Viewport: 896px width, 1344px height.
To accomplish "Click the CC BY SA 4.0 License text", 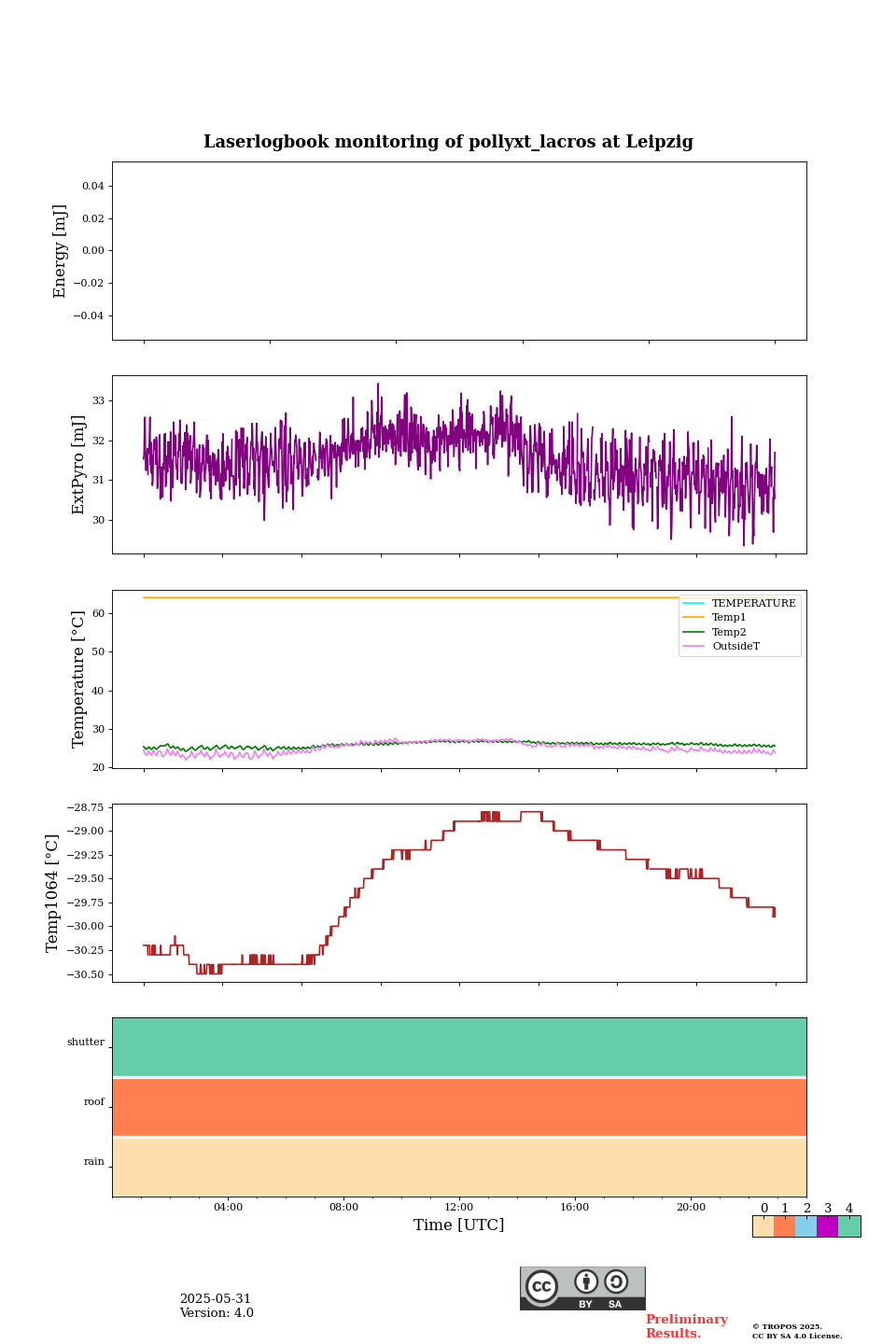I will (797, 1336).
